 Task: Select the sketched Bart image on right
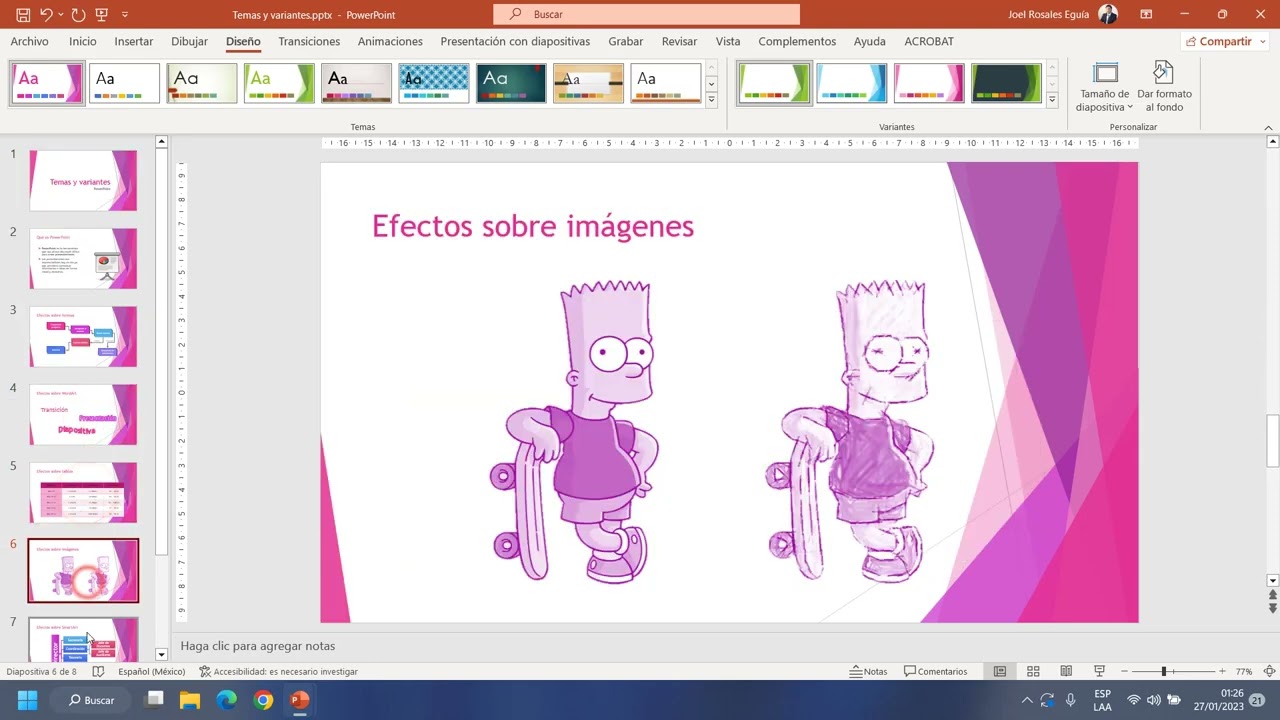tap(851, 431)
